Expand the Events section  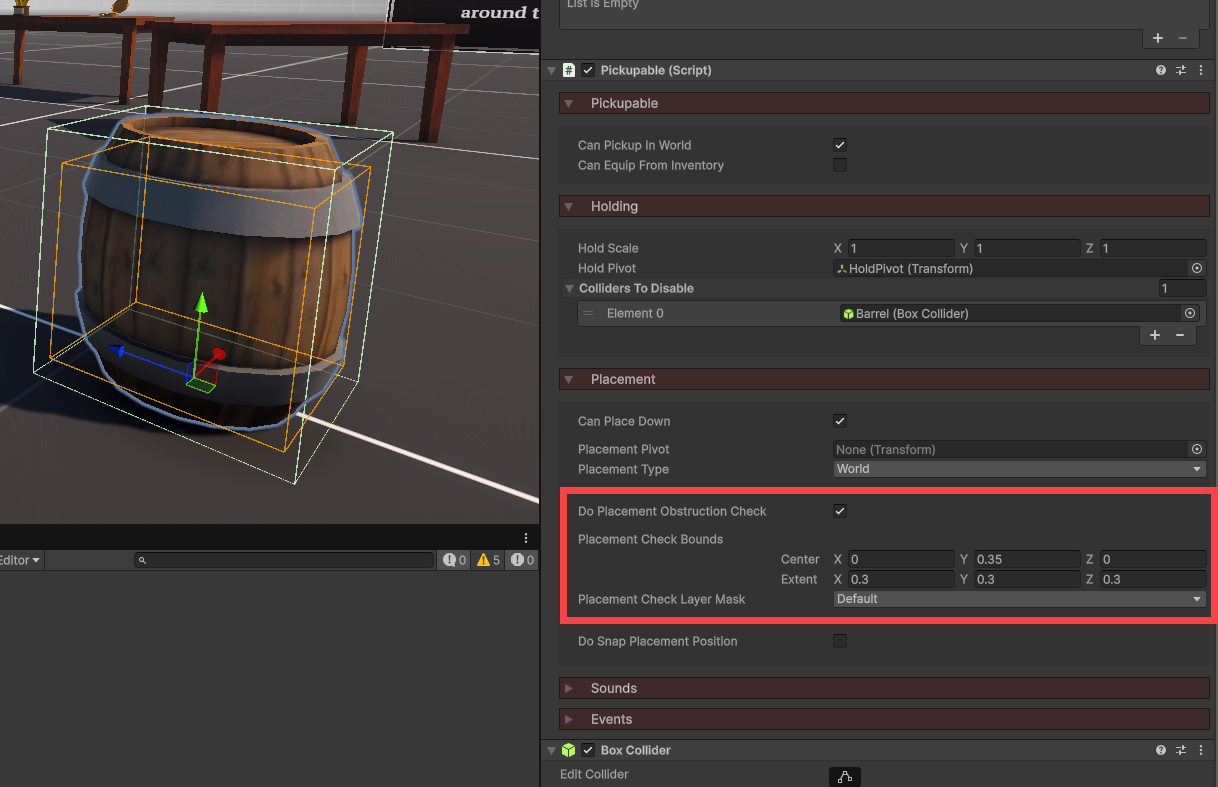click(x=570, y=719)
